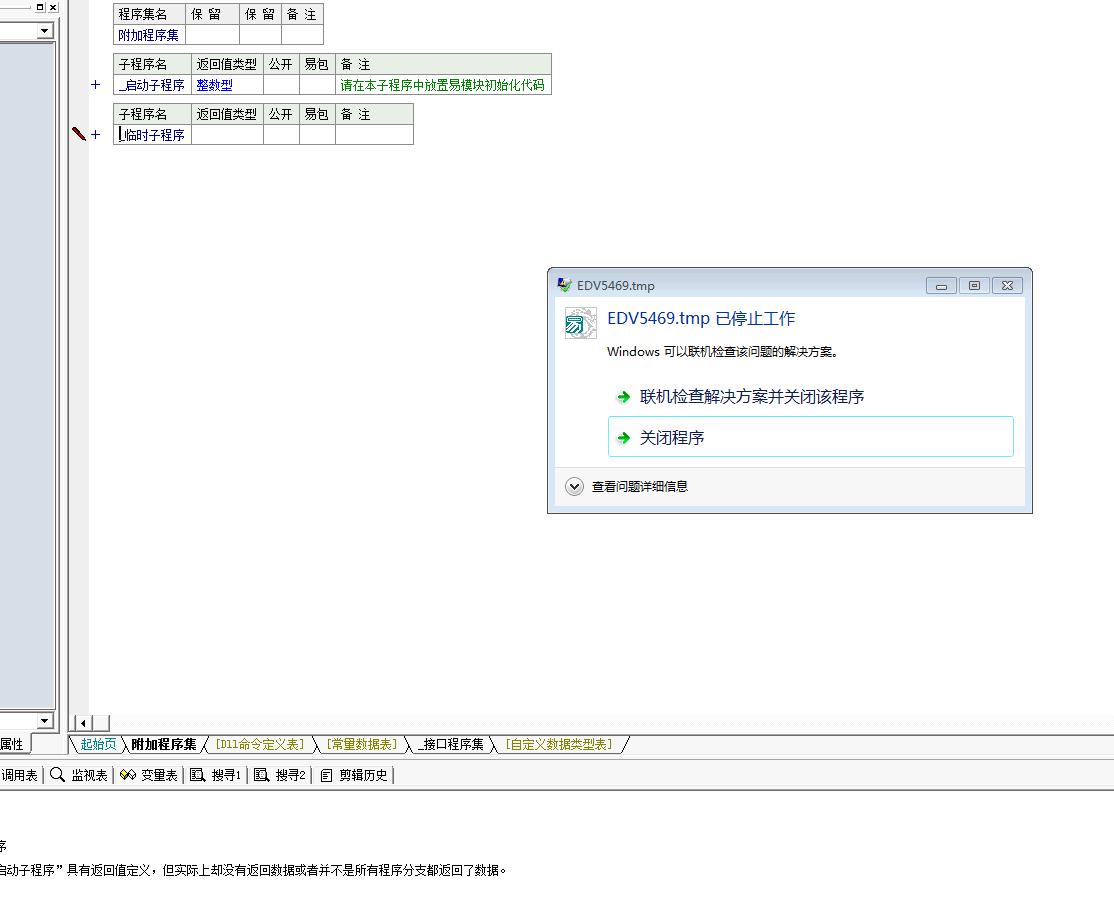Click the 搜寻2 search icon

coord(261,775)
